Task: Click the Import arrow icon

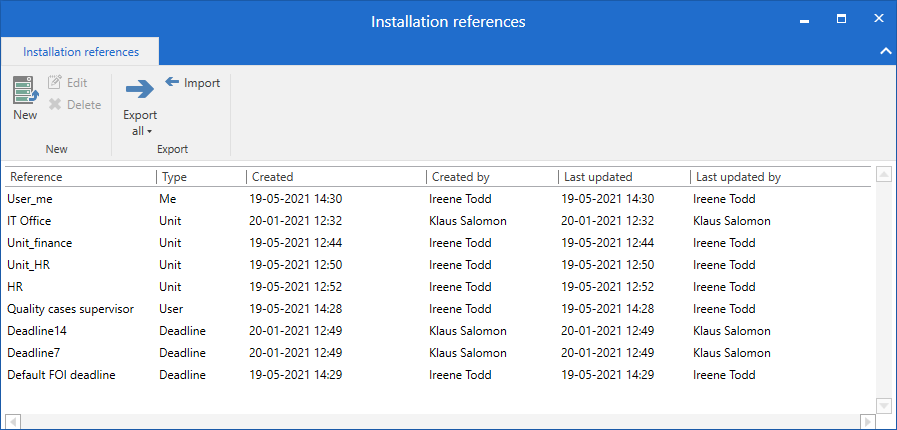Action: 172,83
